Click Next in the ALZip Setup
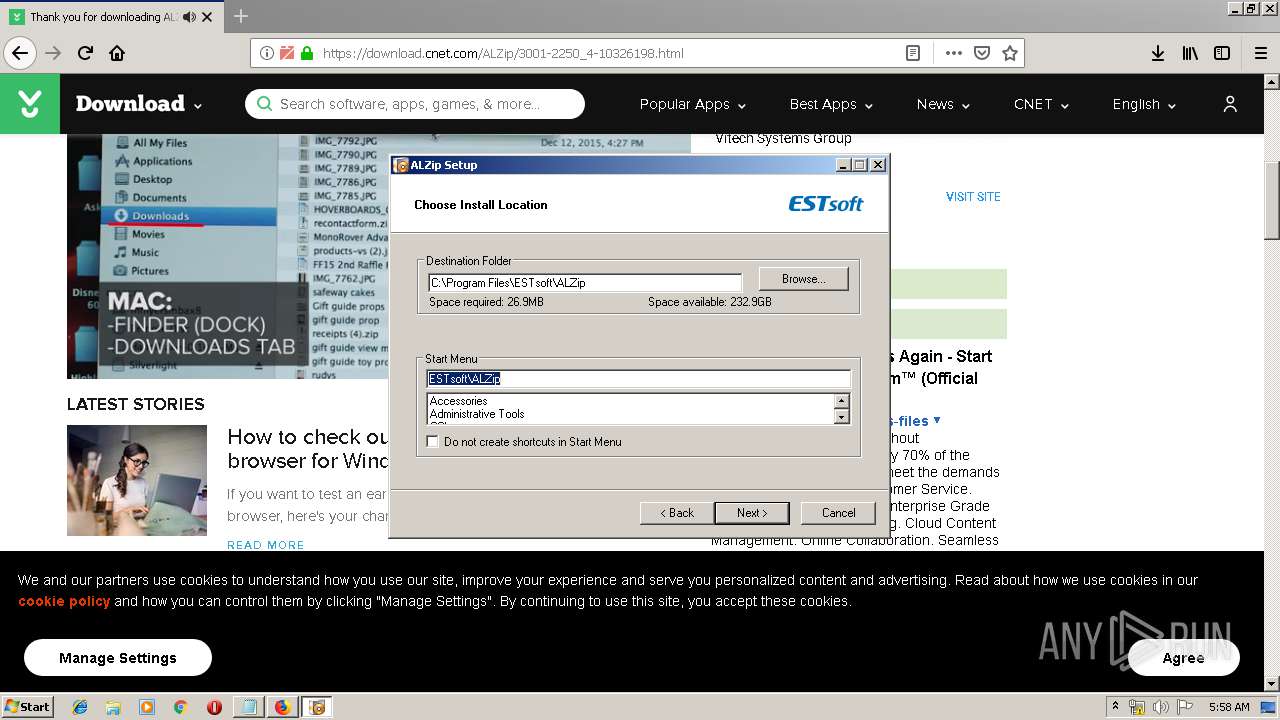Image resolution: width=1280 pixels, height=720 pixels. (752, 513)
